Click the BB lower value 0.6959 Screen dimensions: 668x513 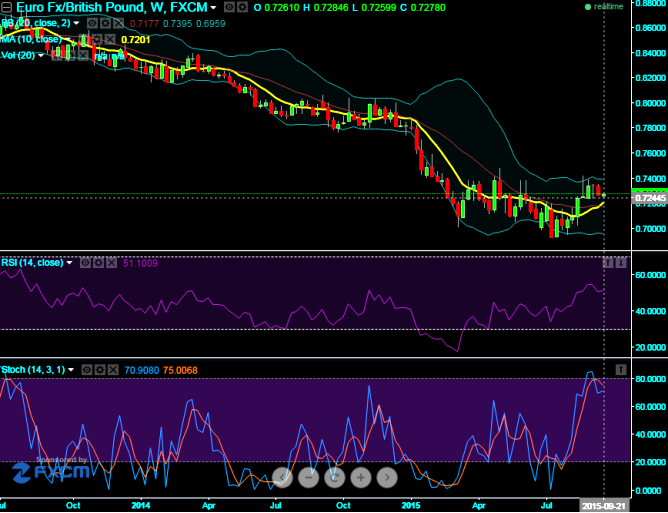click(211, 23)
